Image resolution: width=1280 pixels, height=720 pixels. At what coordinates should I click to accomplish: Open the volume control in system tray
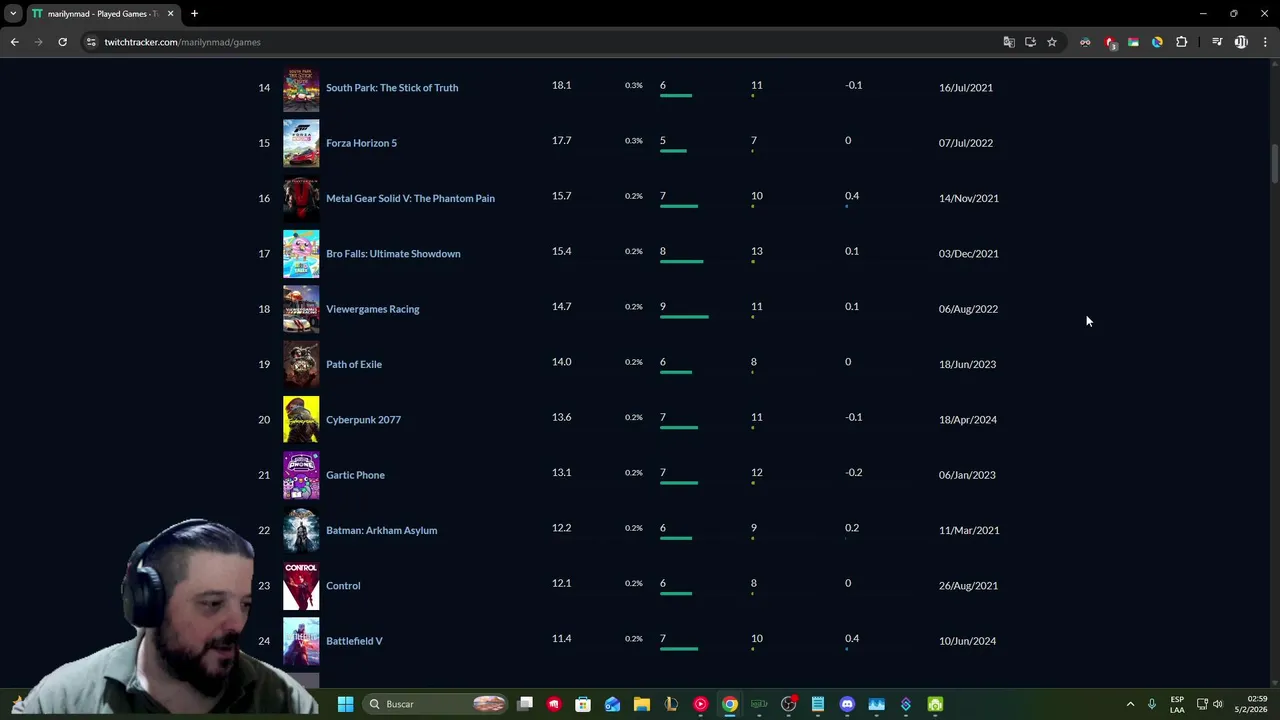pyautogui.click(x=1218, y=704)
